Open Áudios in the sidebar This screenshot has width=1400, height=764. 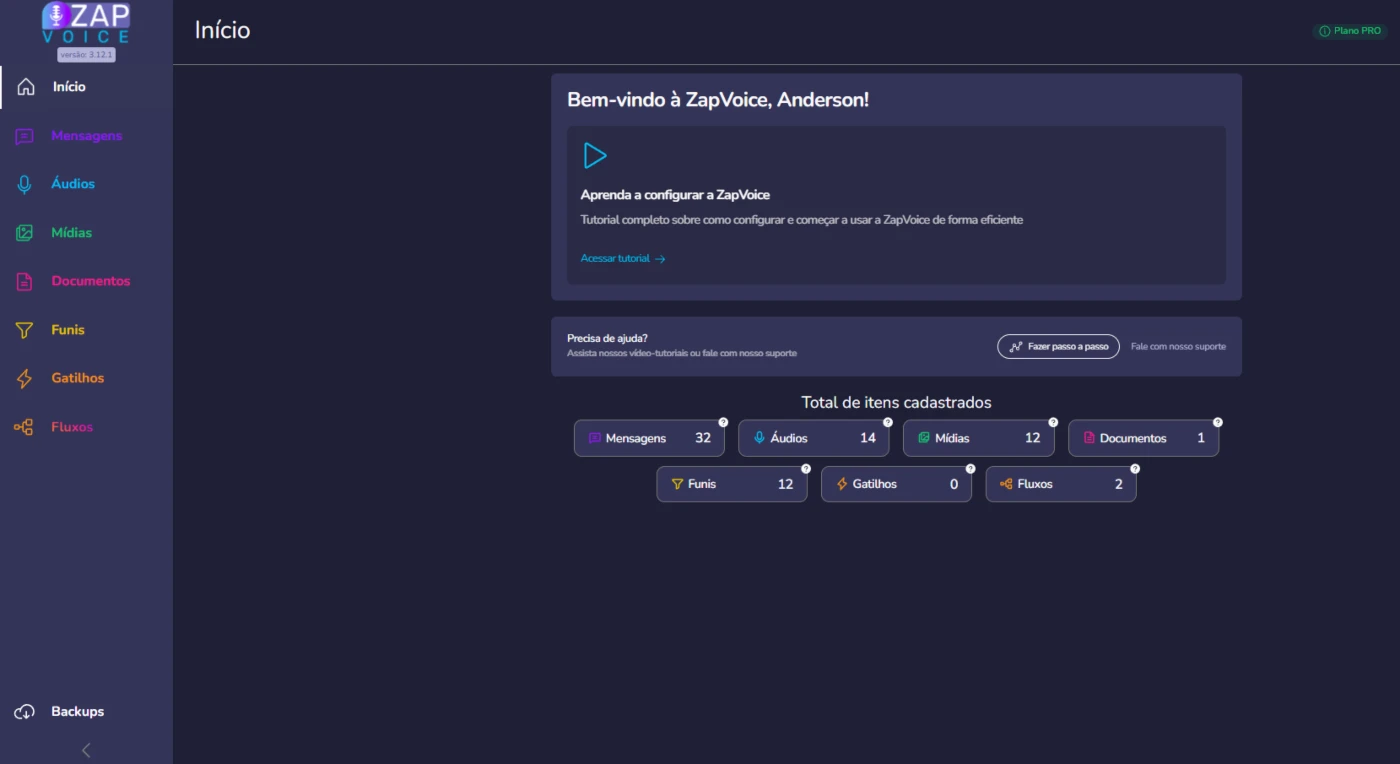pyautogui.click(x=86, y=184)
